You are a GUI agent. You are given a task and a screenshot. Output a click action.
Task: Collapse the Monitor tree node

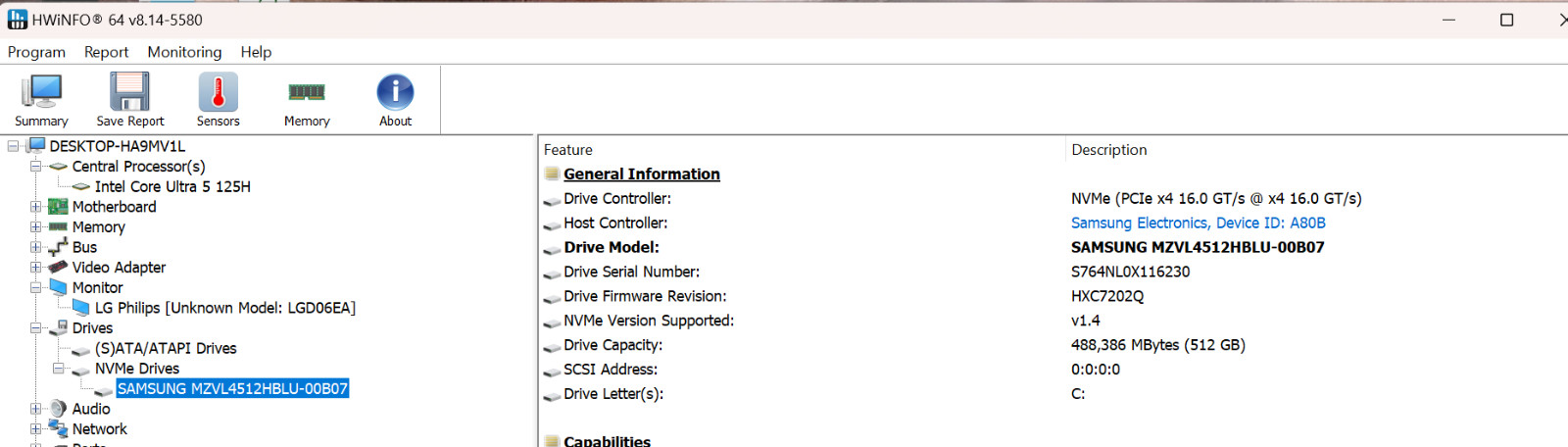[35, 287]
